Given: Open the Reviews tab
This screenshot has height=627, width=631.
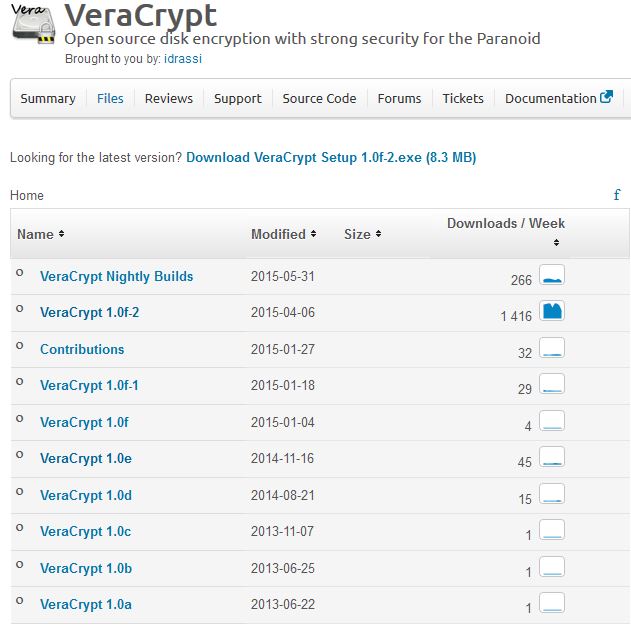Looking at the screenshot, I should [x=168, y=98].
